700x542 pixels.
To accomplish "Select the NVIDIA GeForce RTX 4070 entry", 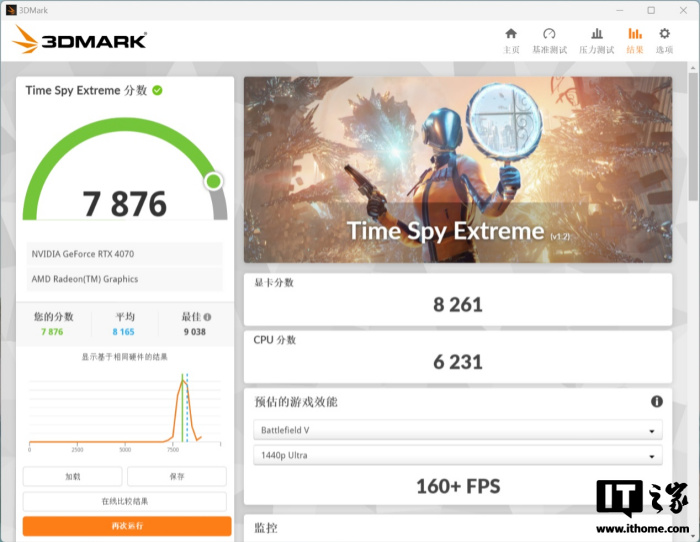I will [x=125, y=254].
